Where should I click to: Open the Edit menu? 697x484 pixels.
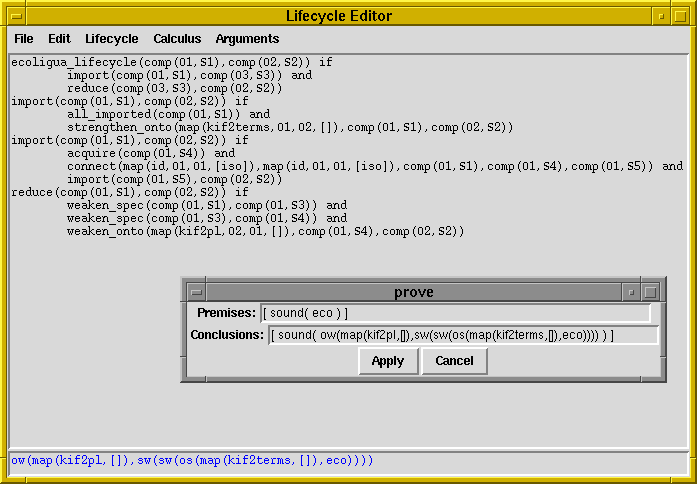59,39
